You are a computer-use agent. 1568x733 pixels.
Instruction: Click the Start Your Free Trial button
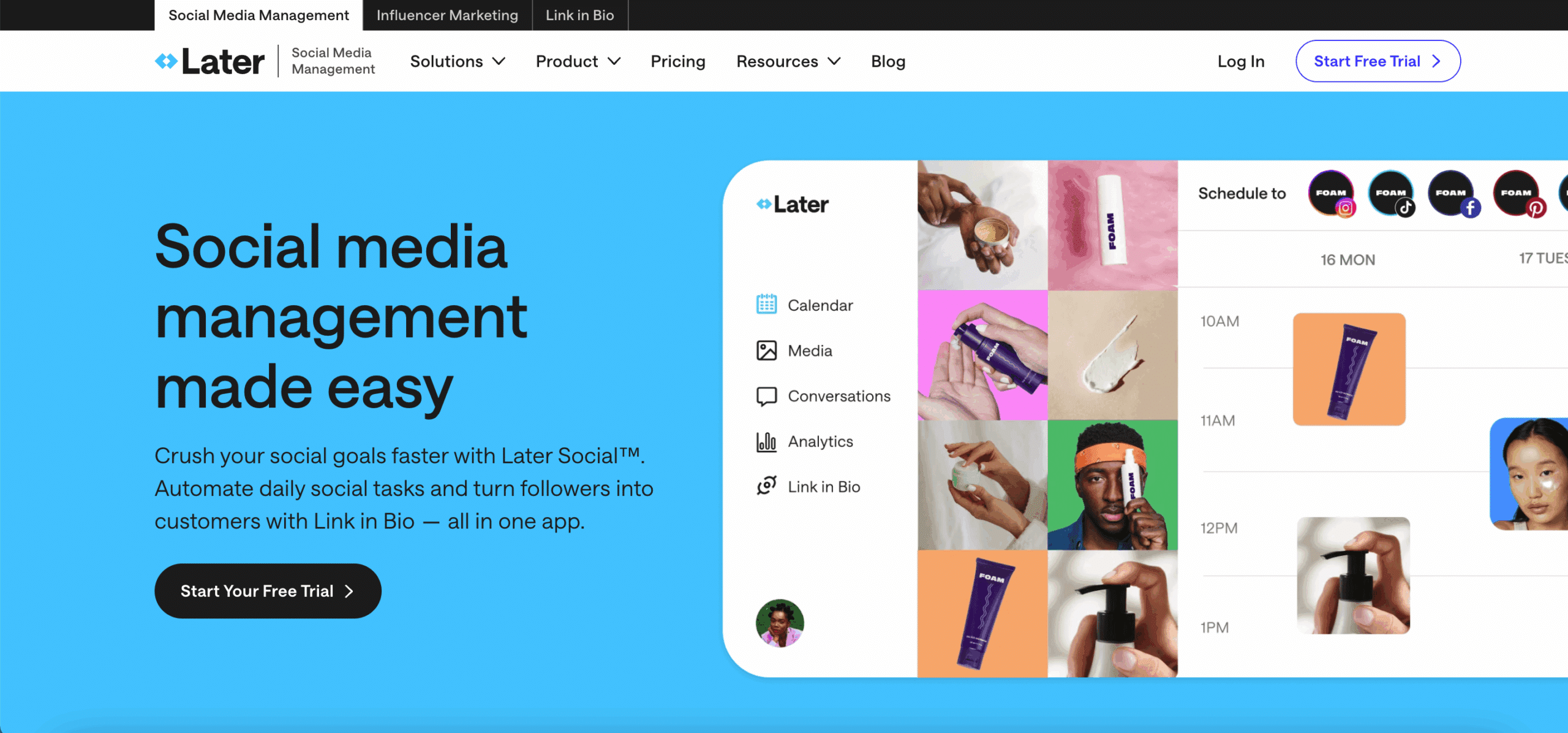[268, 591]
